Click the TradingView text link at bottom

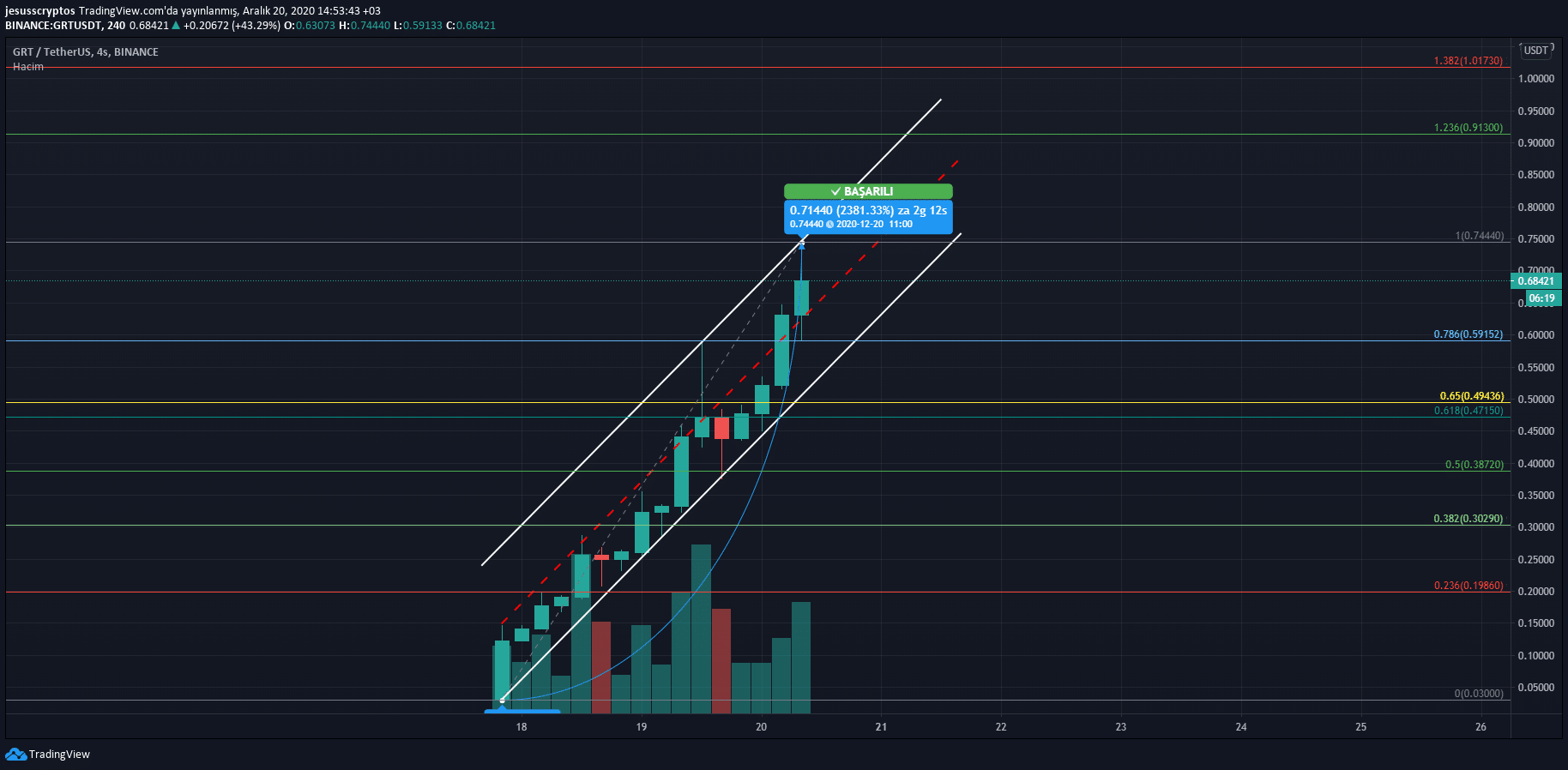tap(59, 755)
